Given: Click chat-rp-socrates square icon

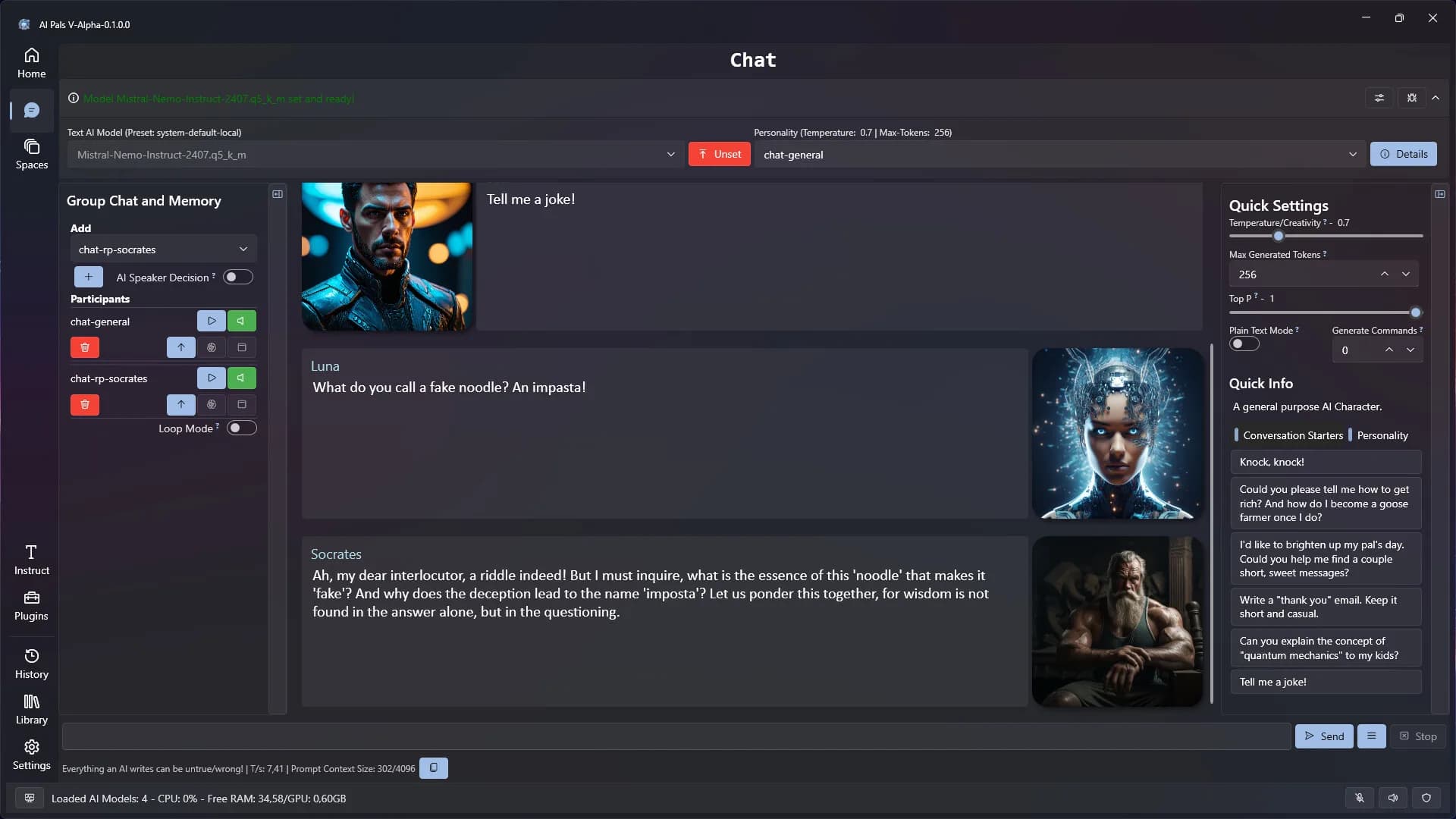Looking at the screenshot, I should click(x=242, y=404).
